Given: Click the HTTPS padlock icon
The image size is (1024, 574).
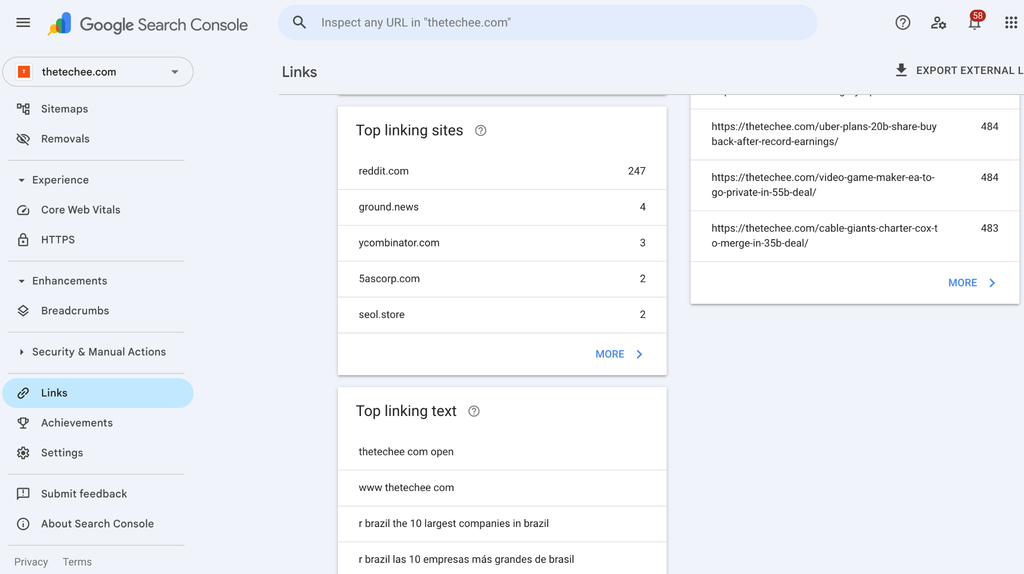Looking at the screenshot, I should [23, 240].
